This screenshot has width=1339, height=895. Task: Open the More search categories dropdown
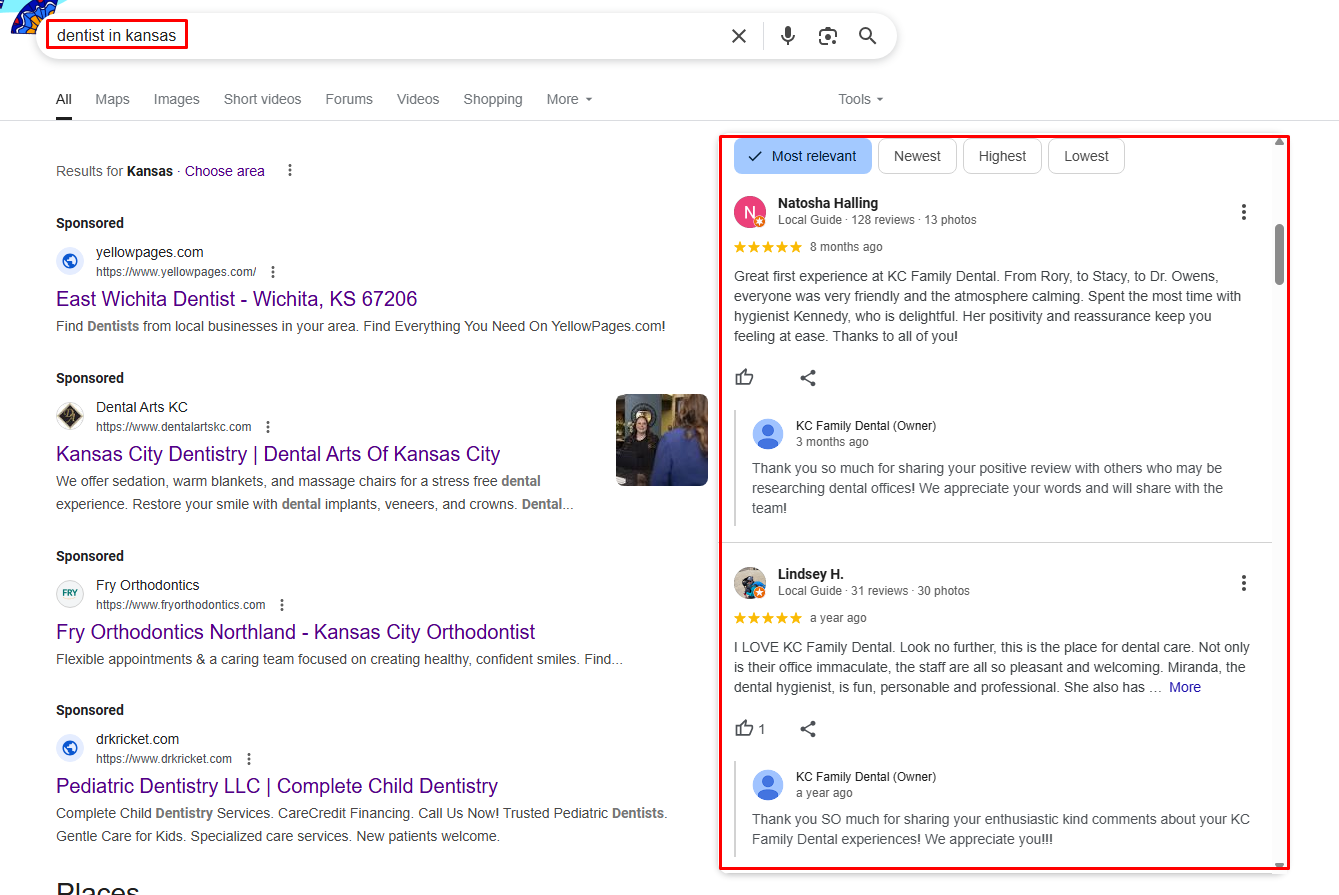[568, 99]
